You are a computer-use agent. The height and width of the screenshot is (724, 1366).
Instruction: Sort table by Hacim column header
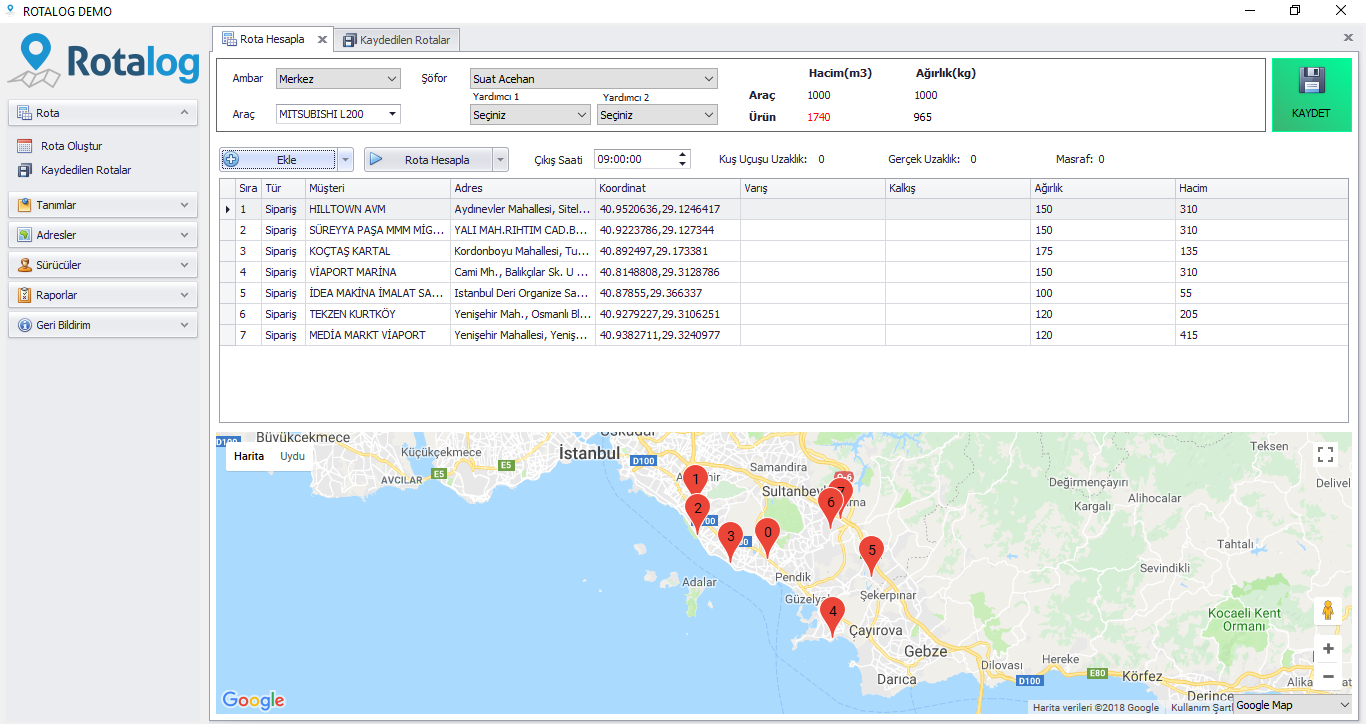click(x=1262, y=188)
